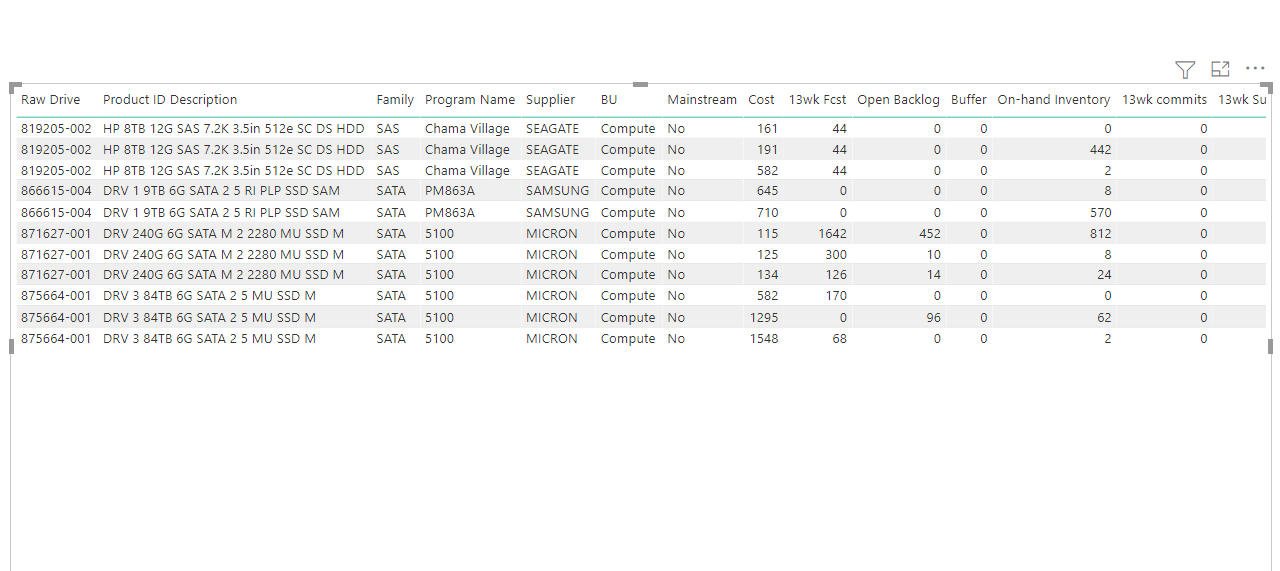Sort by Mainstream column header
This screenshot has height=571, width=1280.
click(702, 100)
